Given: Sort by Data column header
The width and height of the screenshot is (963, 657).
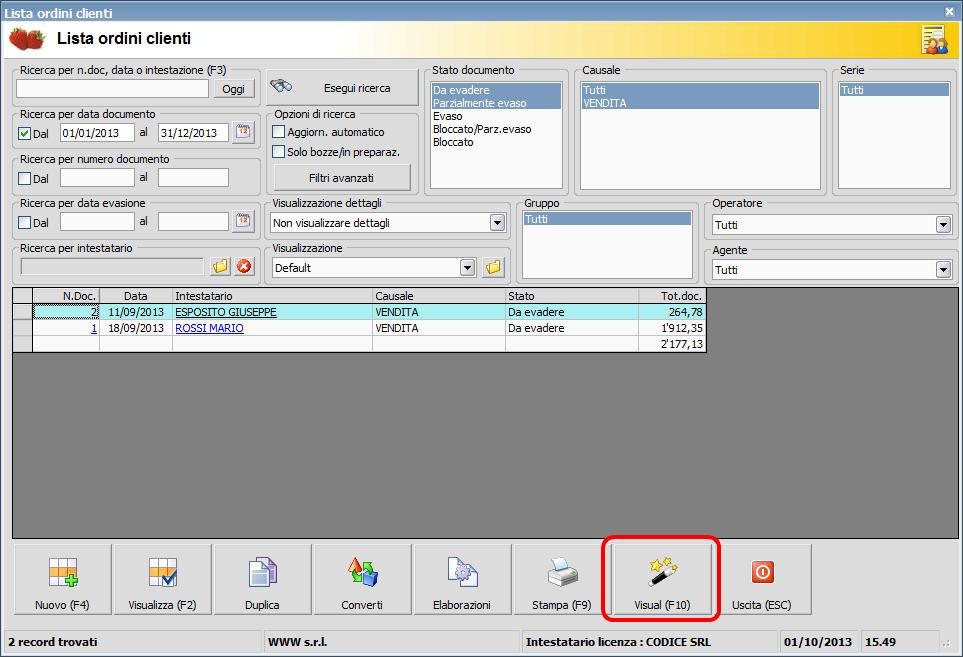Looking at the screenshot, I should 136,296.
